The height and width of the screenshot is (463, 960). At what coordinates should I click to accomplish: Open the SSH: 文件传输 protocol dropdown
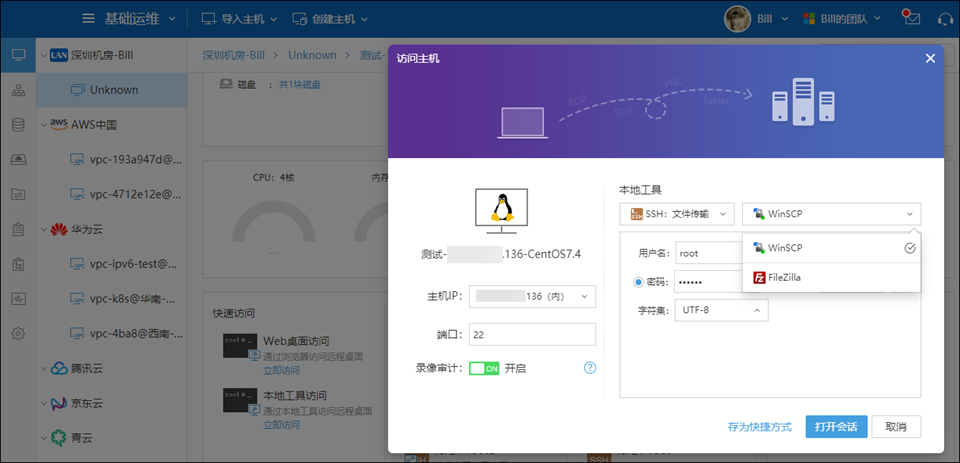pos(677,213)
